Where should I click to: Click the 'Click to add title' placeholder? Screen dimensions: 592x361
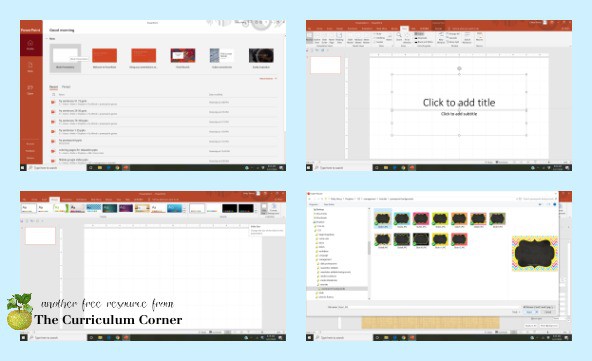click(459, 102)
